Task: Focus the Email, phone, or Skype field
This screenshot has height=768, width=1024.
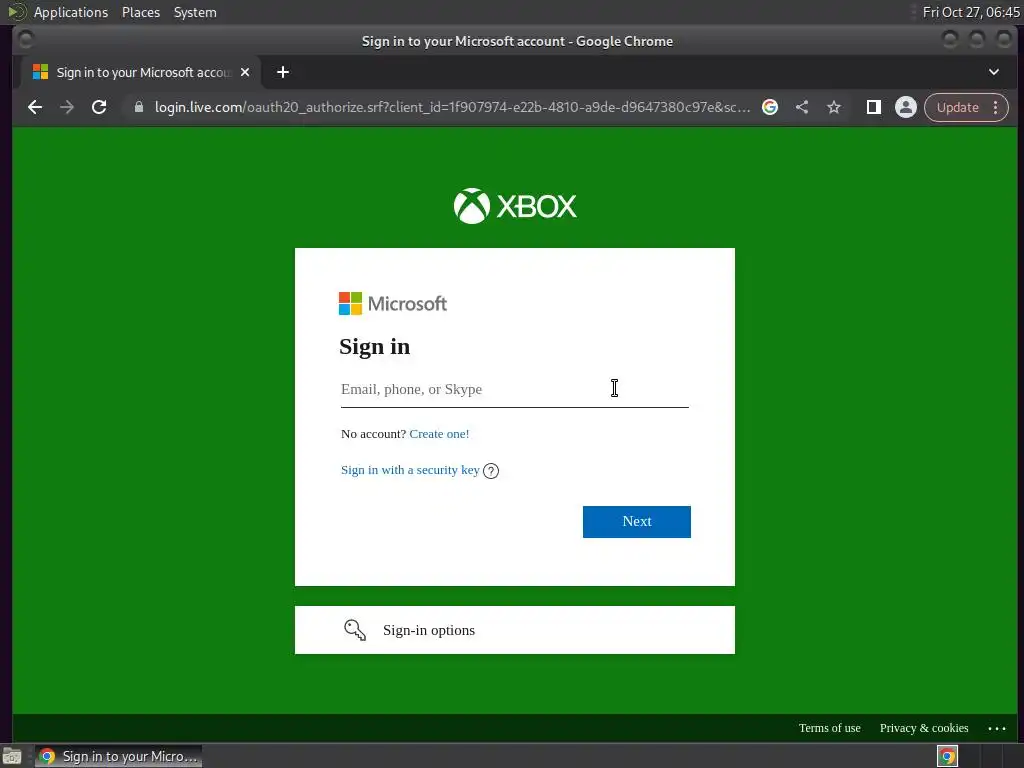Action: pyautogui.click(x=515, y=390)
